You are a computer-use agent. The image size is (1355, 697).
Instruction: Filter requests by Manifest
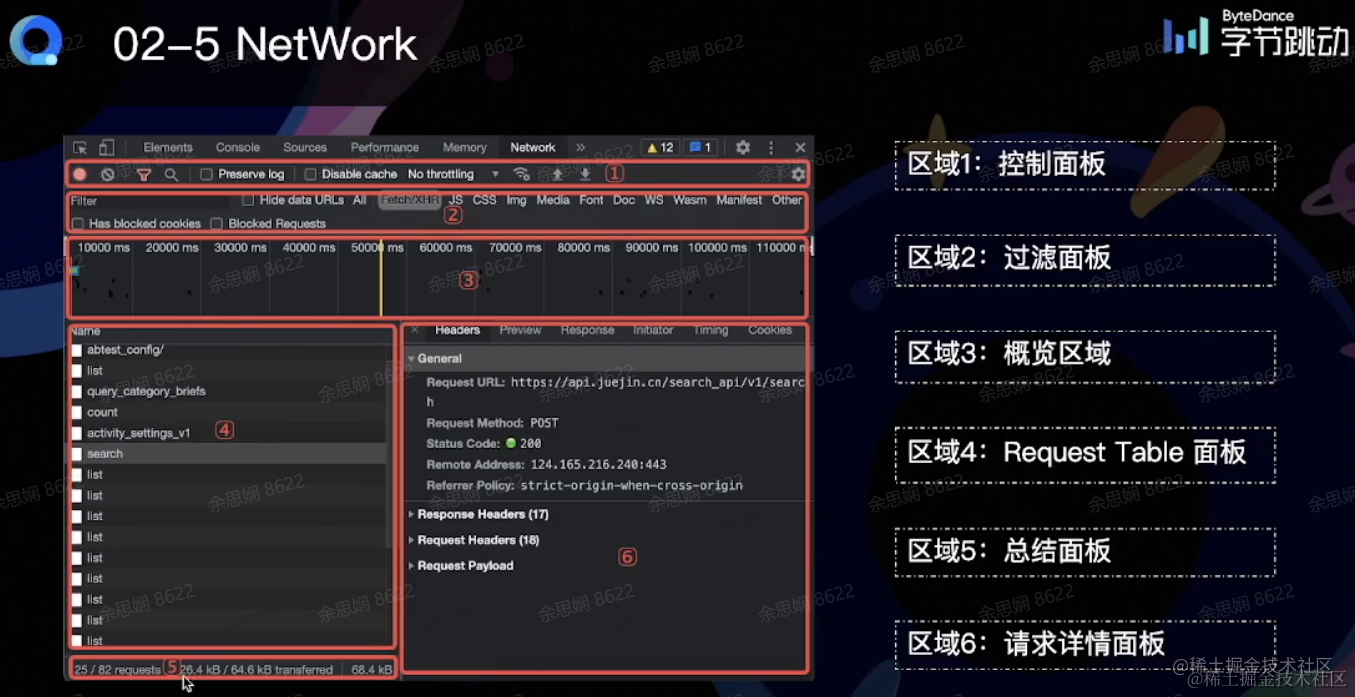tap(739, 200)
